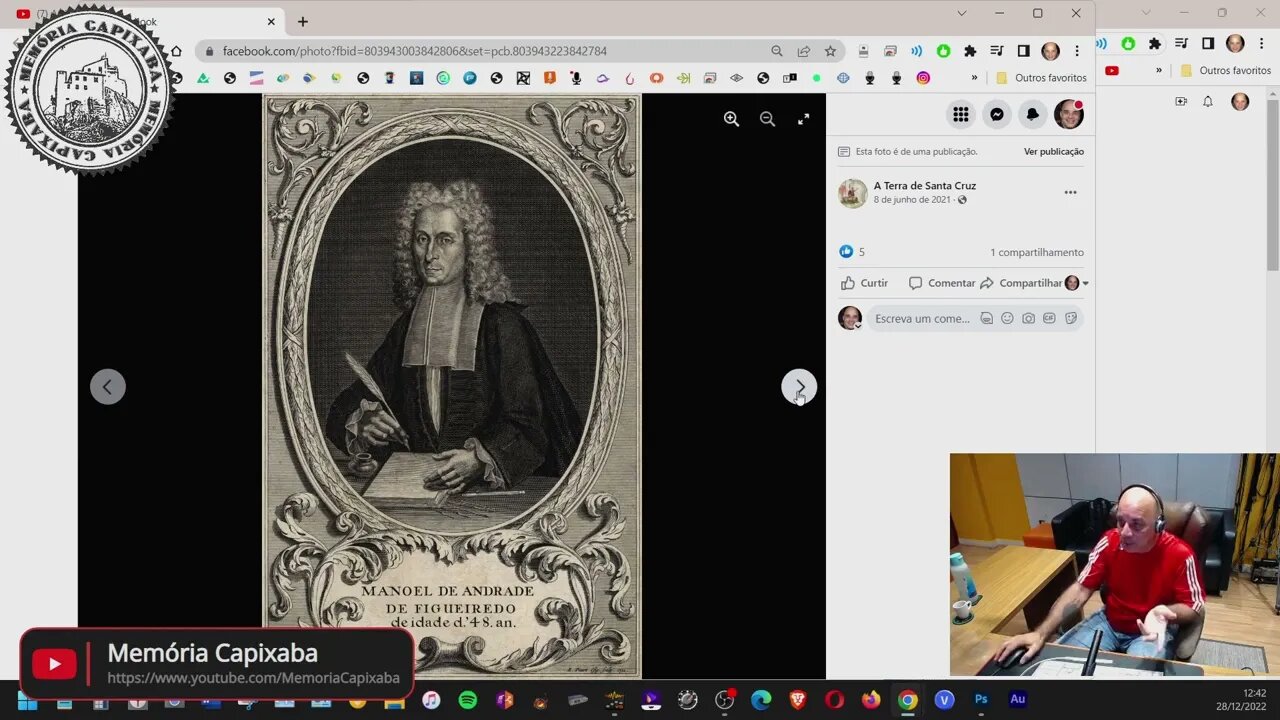Image resolution: width=1280 pixels, height=720 pixels.
Task: Expand the comment-as identity dropdown
Action: (1077, 283)
